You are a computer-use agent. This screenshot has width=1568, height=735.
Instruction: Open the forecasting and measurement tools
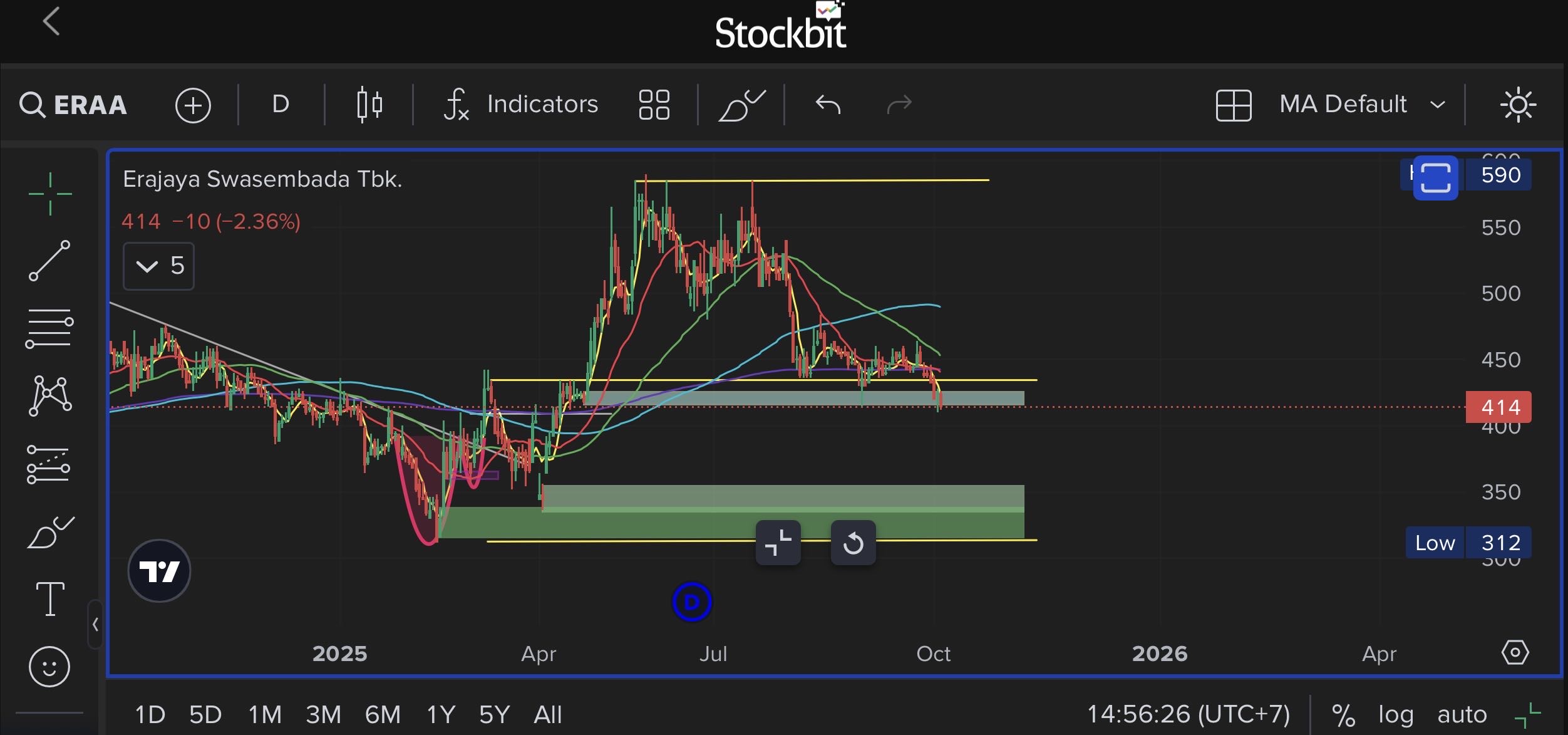[49, 464]
